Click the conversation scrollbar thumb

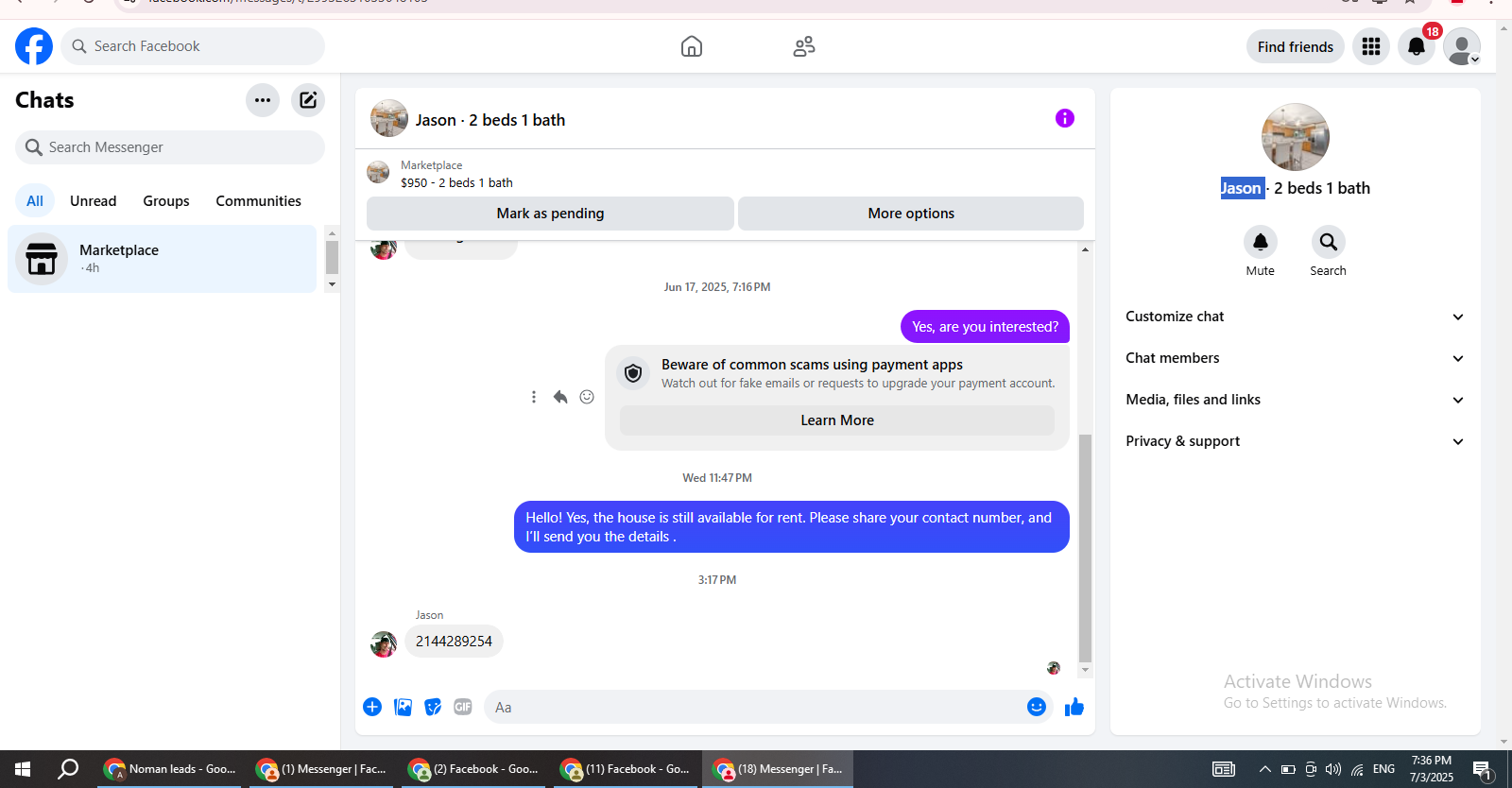(x=1085, y=548)
